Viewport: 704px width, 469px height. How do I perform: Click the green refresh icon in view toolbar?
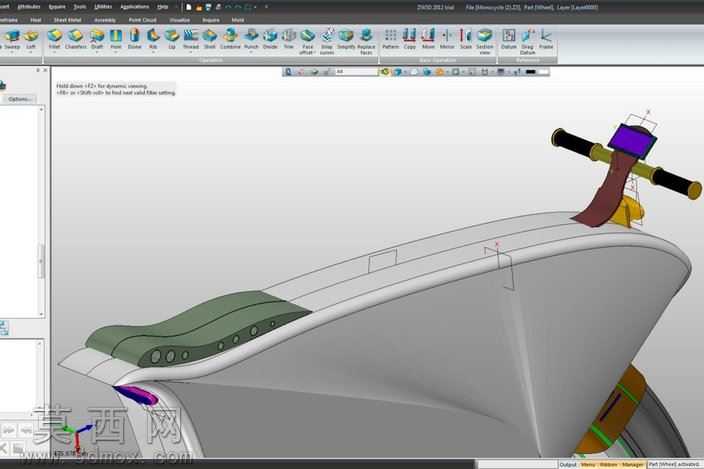pyautogui.click(x=385, y=72)
